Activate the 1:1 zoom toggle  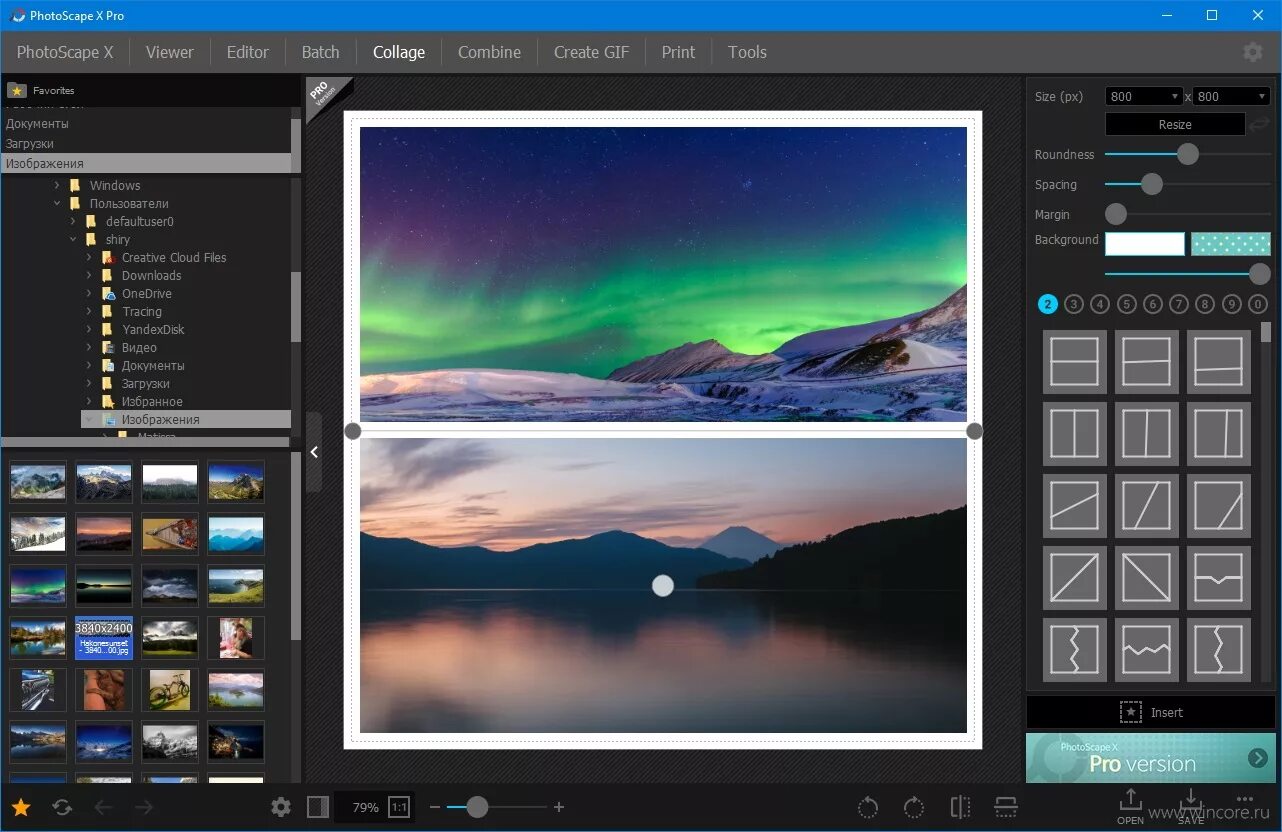(x=398, y=807)
